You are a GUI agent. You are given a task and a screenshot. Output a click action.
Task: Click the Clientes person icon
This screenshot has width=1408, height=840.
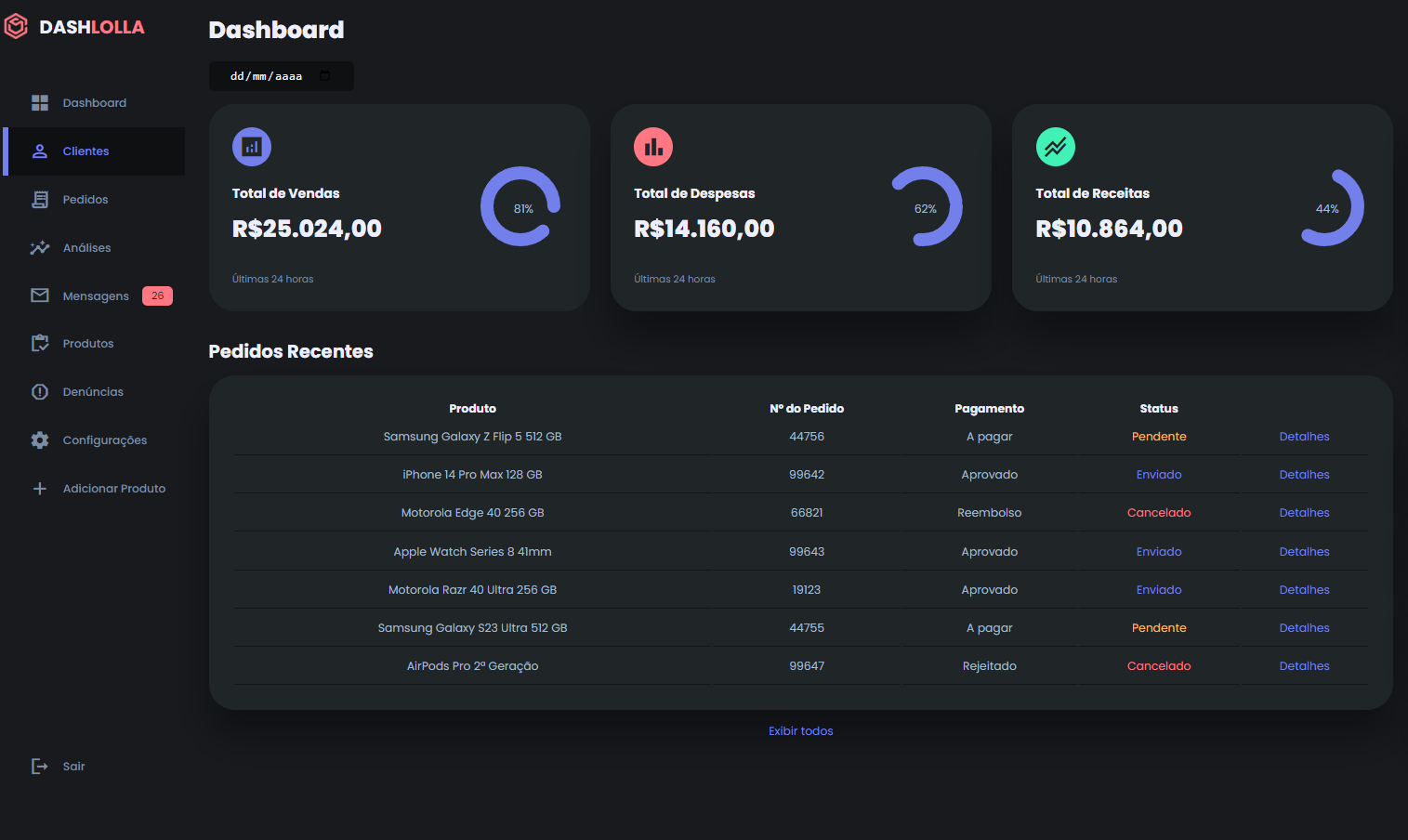(40, 151)
